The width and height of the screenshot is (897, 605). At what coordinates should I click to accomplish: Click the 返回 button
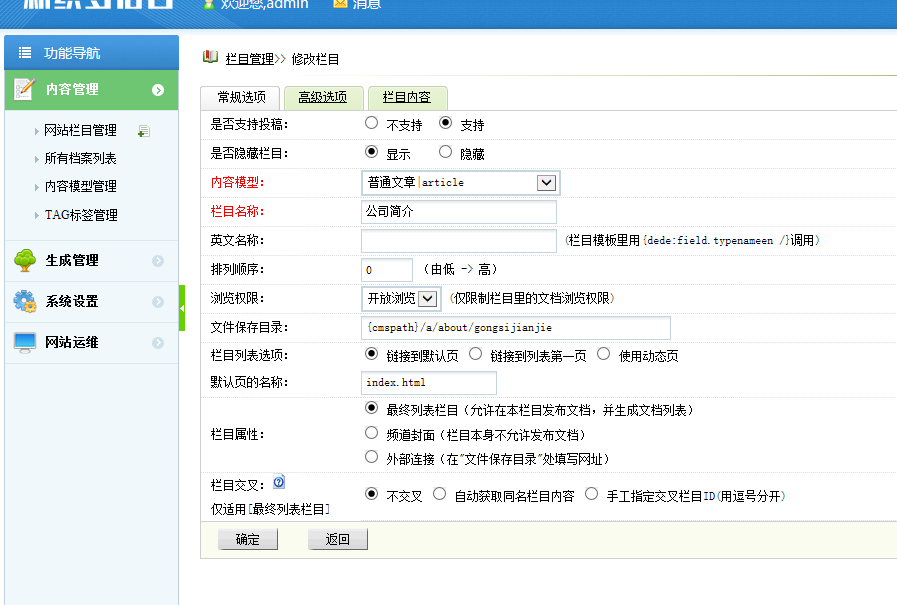click(x=338, y=539)
